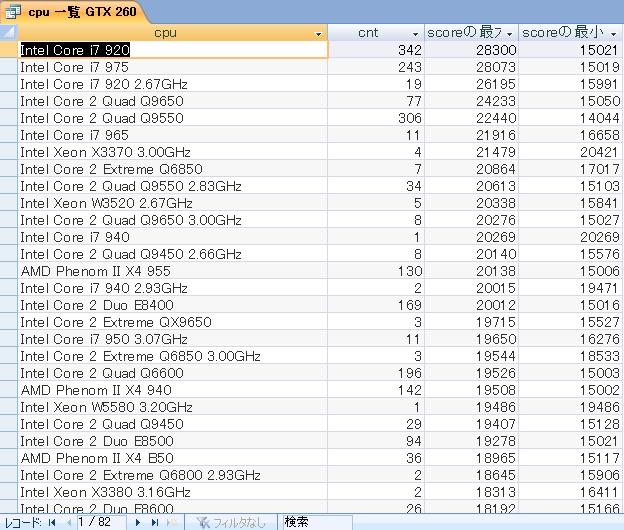Create new record navigation button
624x530 pixels.
click(172, 522)
